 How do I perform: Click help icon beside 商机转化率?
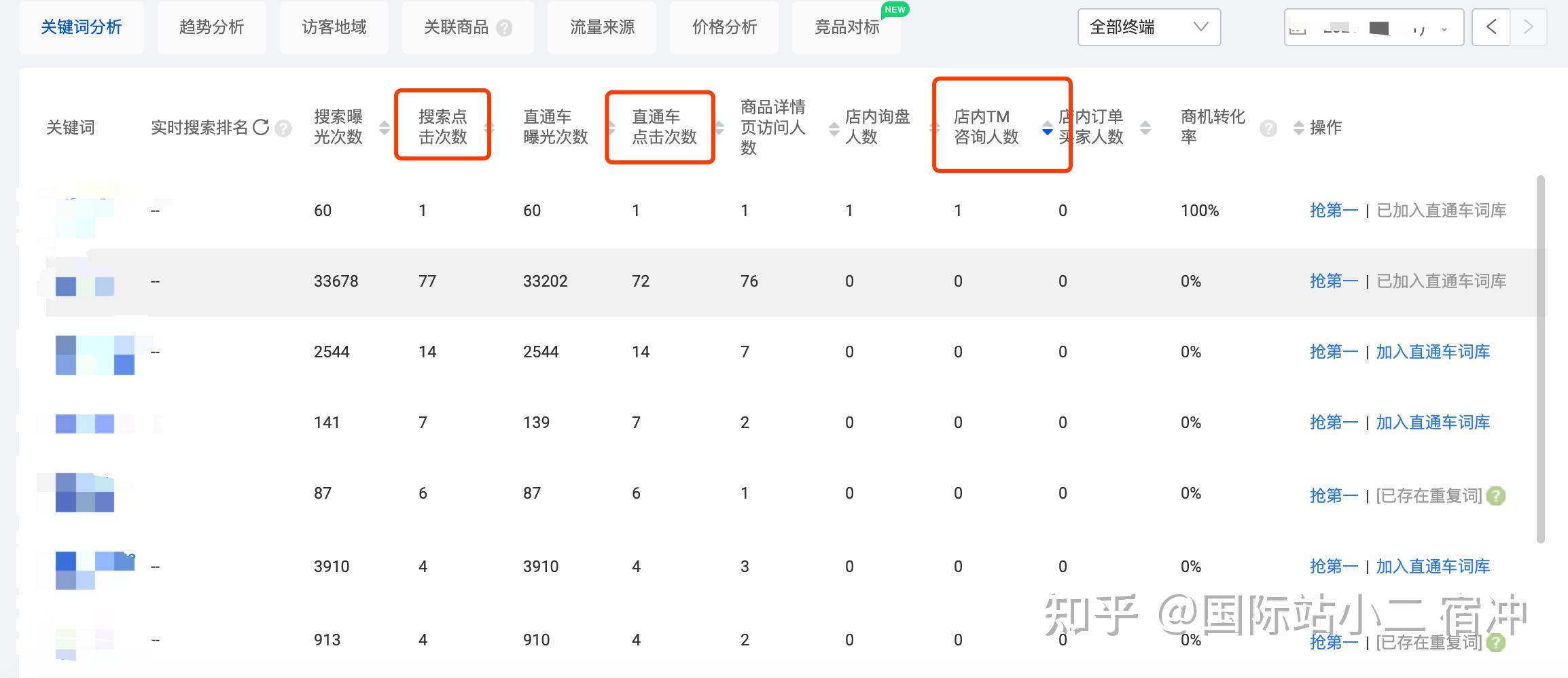(x=1268, y=128)
